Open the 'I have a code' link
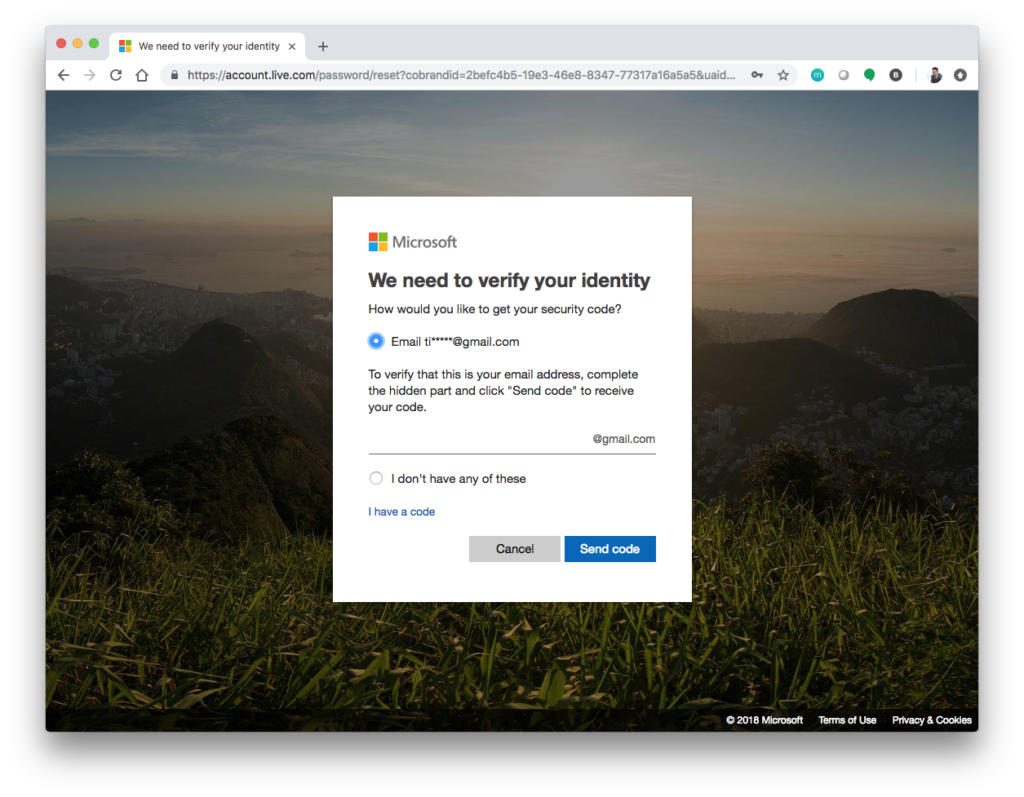The image size is (1024, 797). [401, 512]
